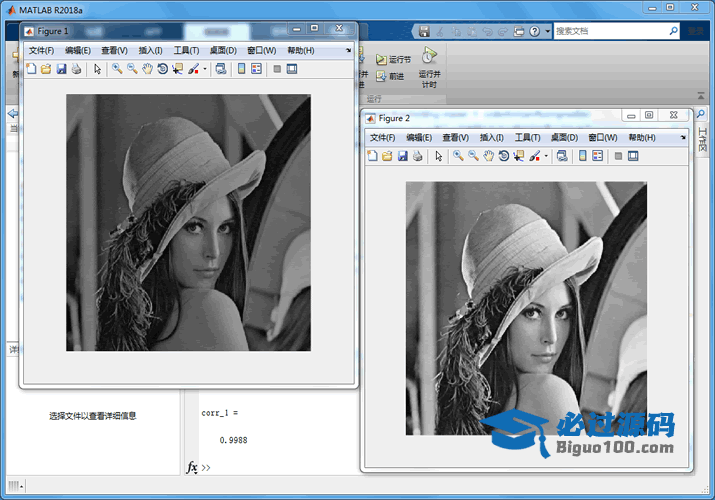This screenshot has width=715, height=500.
Task: Click back arrow in MATLAB folder toolbar
Action: (12, 113)
